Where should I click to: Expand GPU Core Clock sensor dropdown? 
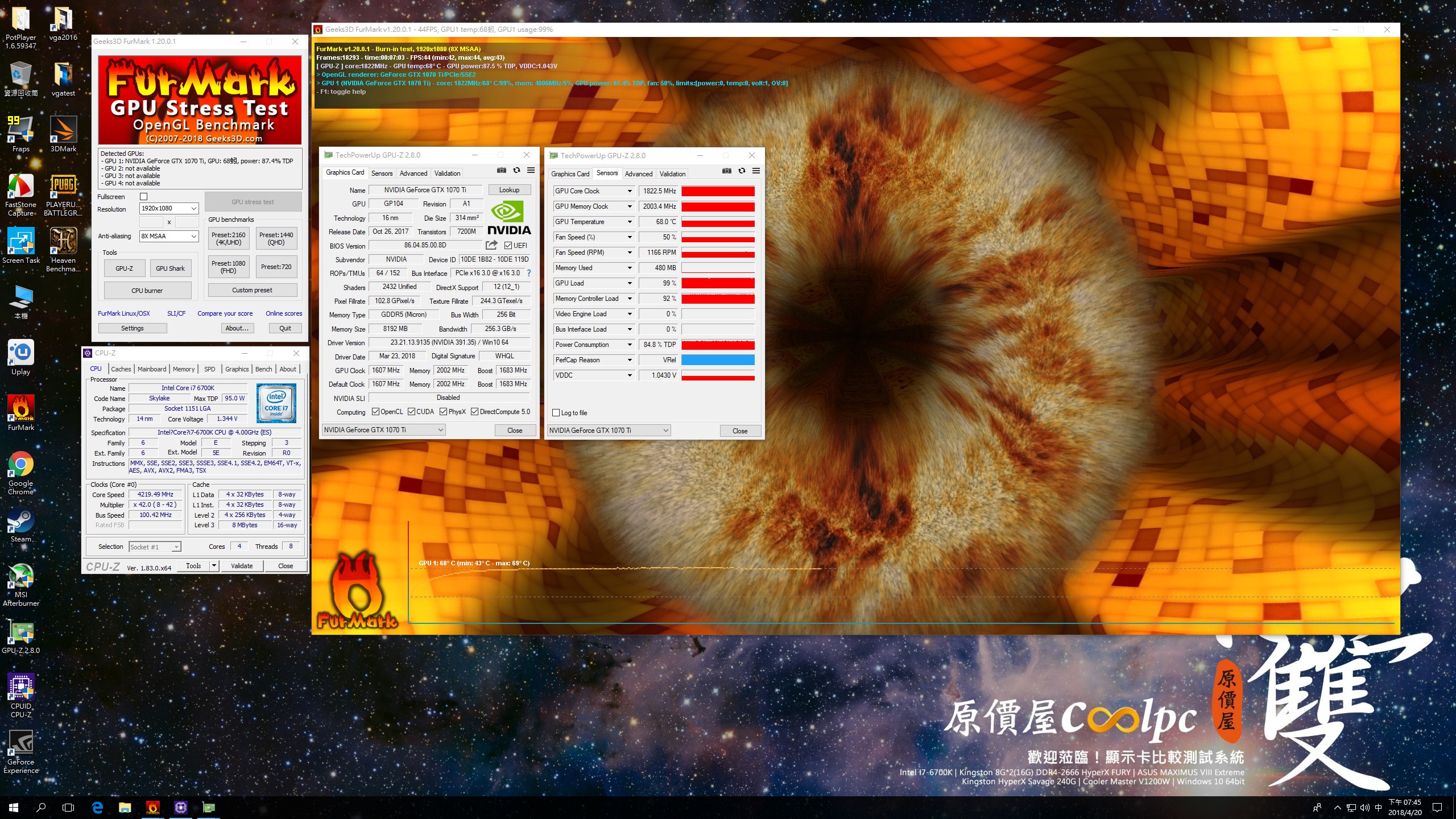(630, 191)
